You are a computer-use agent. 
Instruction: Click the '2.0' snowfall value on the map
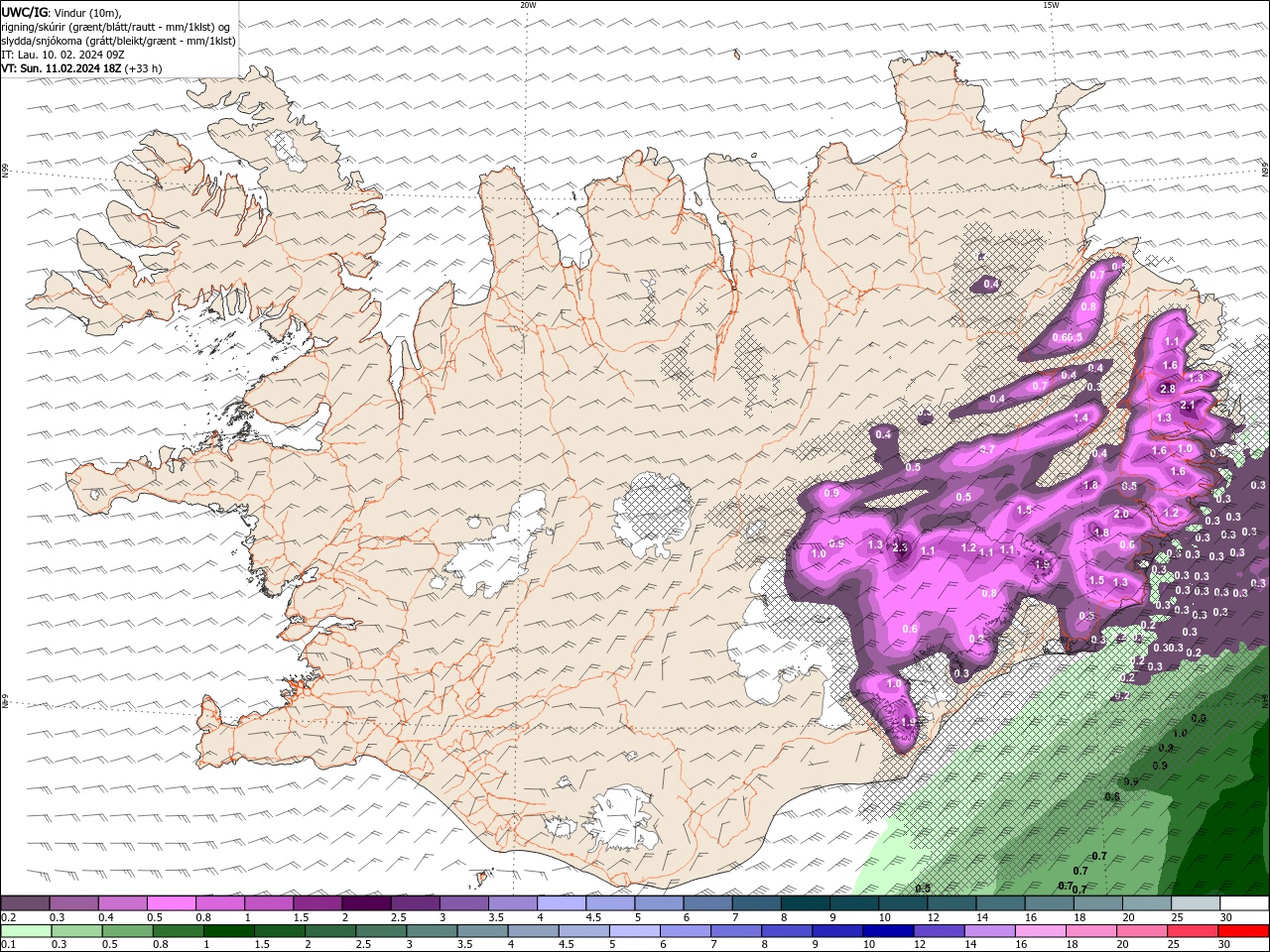pyautogui.click(x=1121, y=515)
